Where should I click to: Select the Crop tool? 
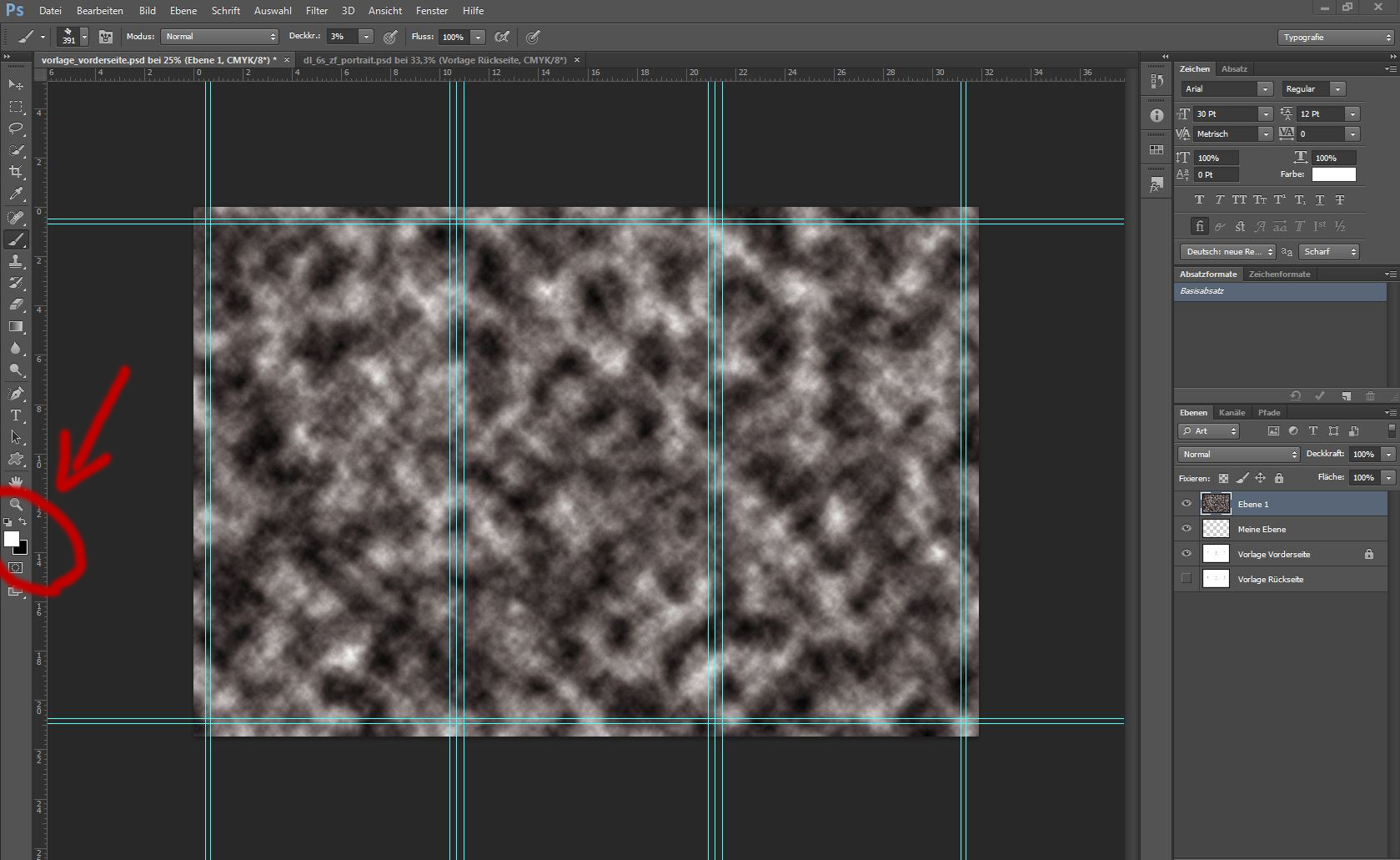16,172
